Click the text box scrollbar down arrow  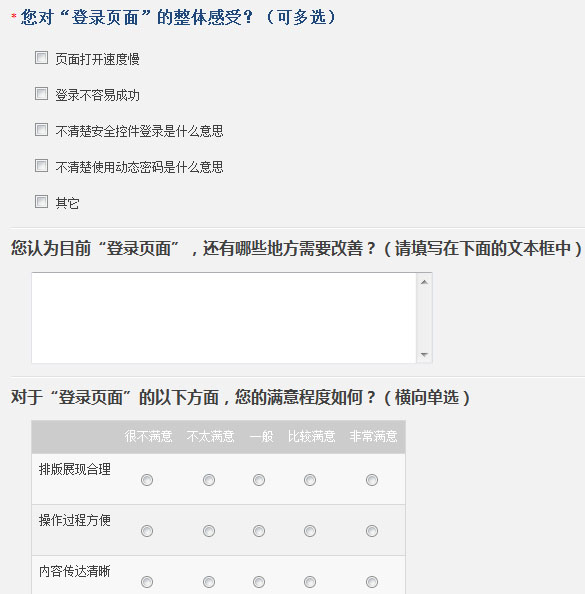tap(424, 354)
